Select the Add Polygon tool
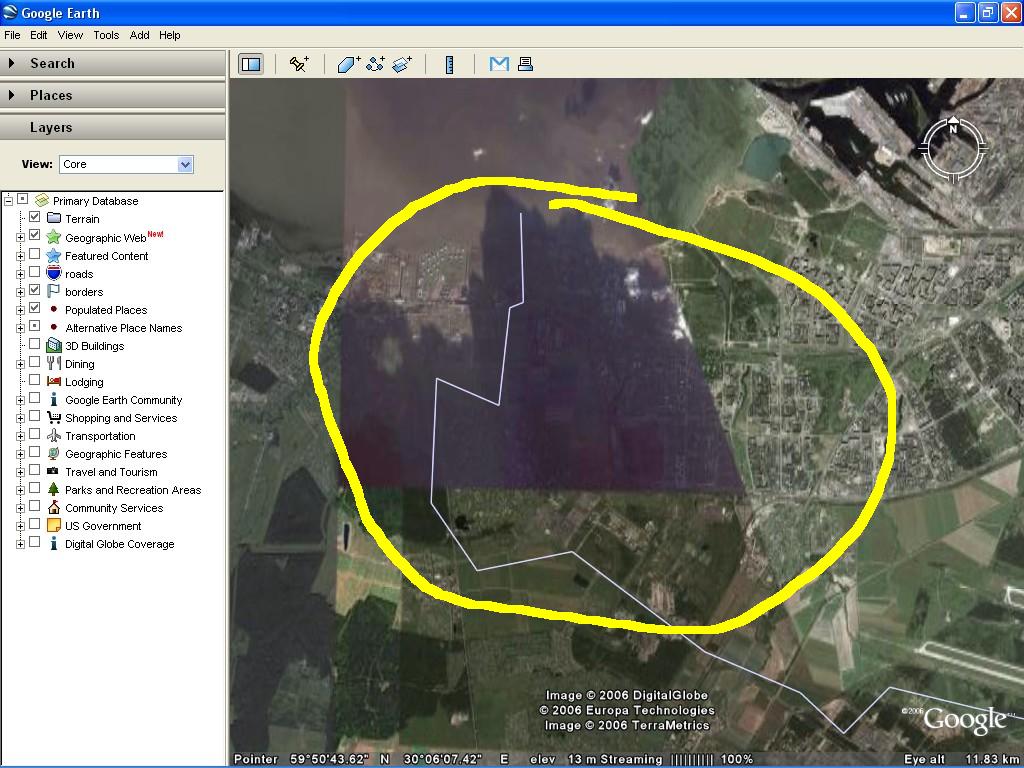 pos(348,64)
